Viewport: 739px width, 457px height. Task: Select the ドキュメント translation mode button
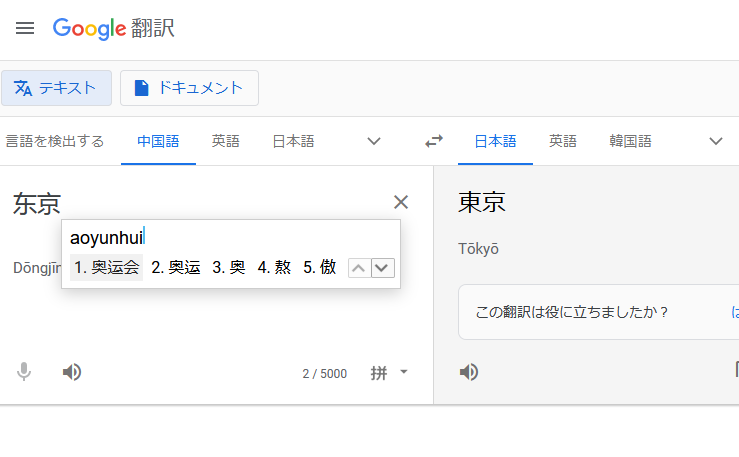[x=189, y=88]
